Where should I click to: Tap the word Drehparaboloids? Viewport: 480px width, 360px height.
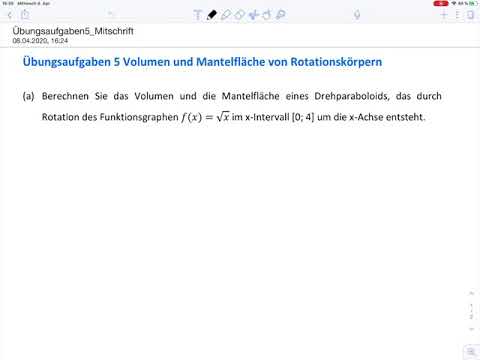pos(352,96)
